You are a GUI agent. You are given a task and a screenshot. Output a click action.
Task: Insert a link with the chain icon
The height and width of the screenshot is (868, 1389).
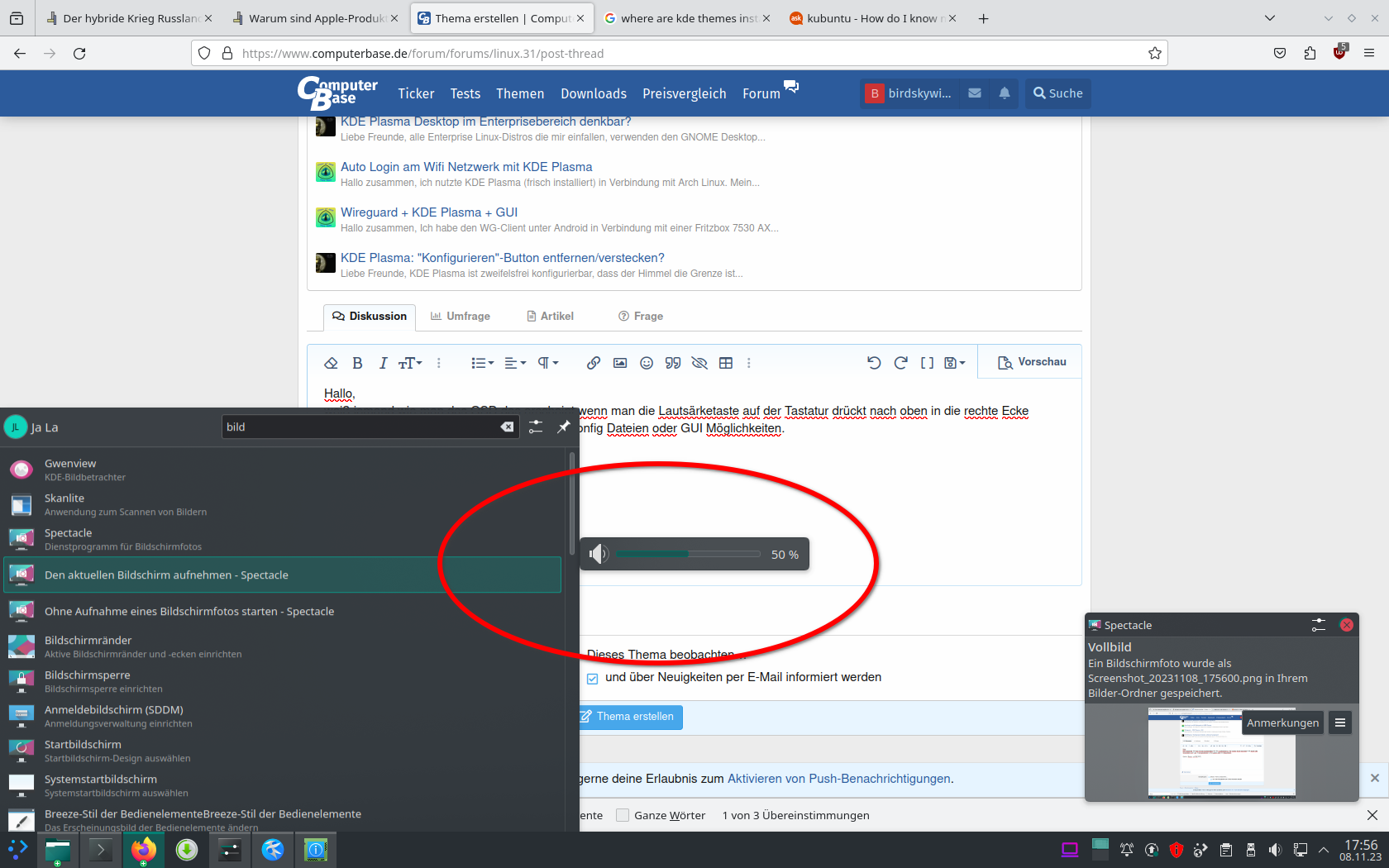coord(594,363)
